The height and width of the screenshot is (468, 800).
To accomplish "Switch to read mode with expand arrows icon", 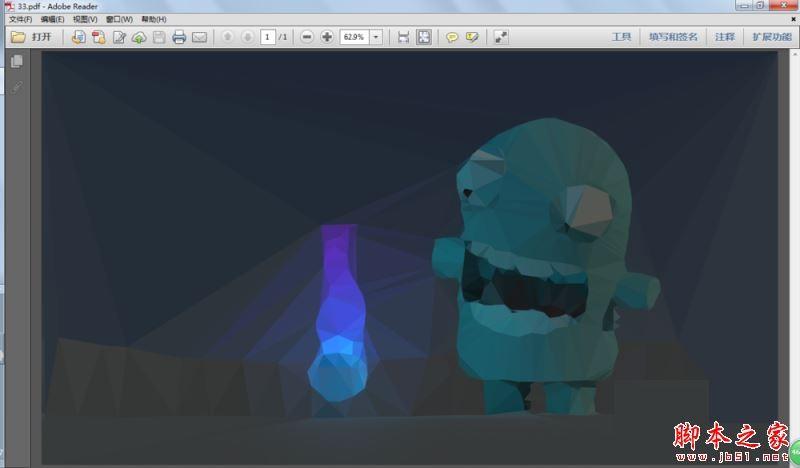I will pyautogui.click(x=501, y=37).
